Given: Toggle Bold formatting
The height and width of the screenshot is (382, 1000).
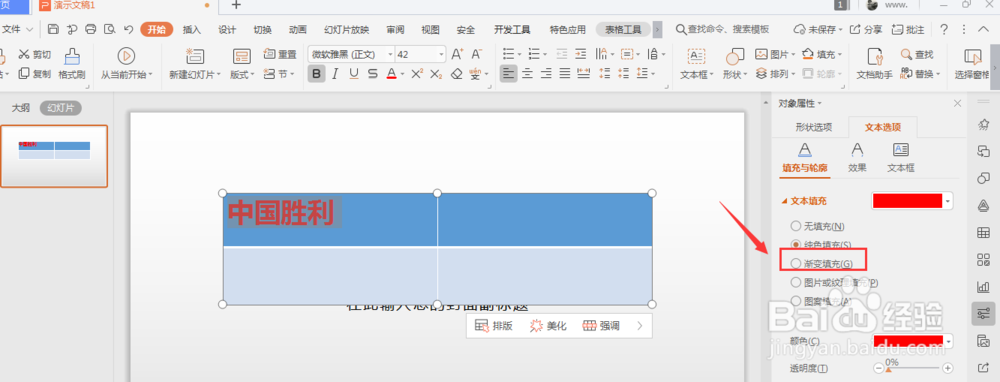Looking at the screenshot, I should (316, 74).
